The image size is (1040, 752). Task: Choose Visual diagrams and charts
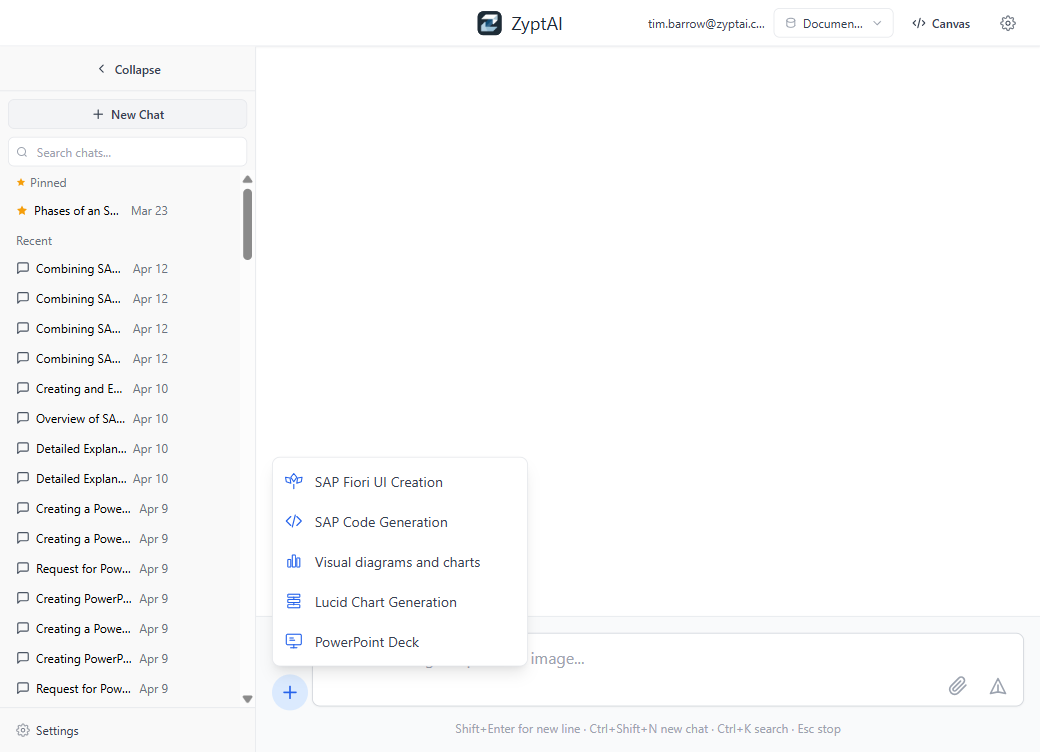click(x=400, y=562)
